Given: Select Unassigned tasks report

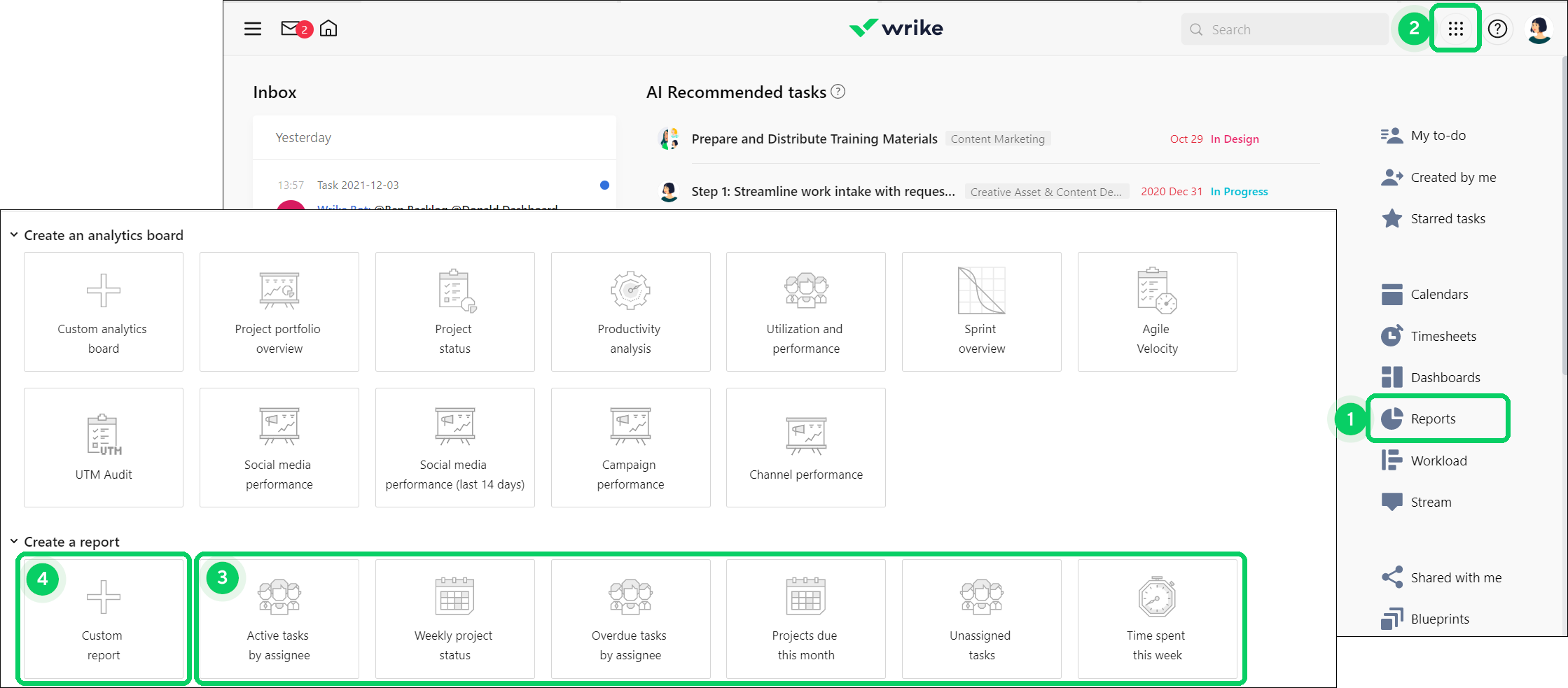Looking at the screenshot, I should click(982, 618).
